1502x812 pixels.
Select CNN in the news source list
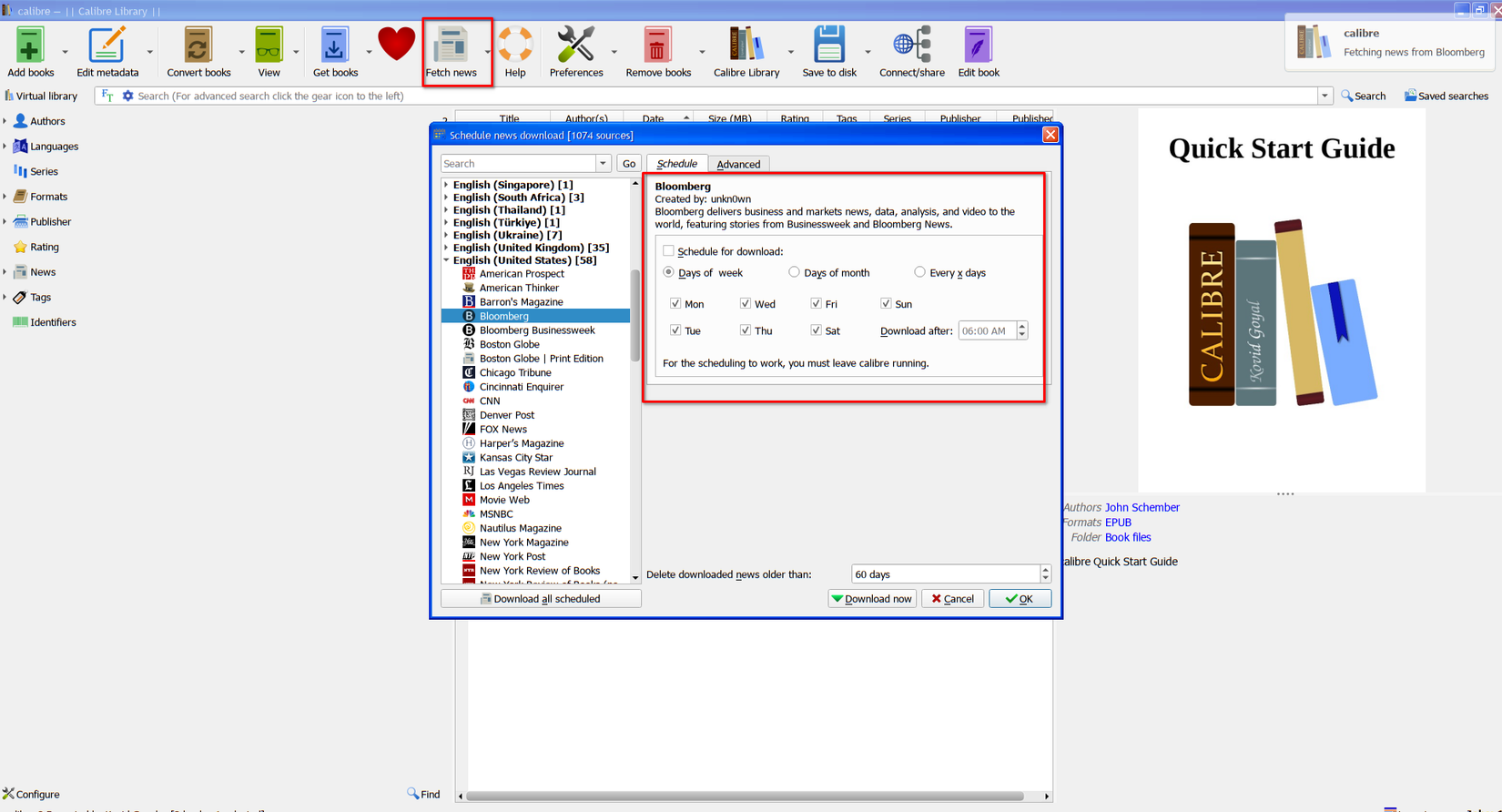point(490,401)
